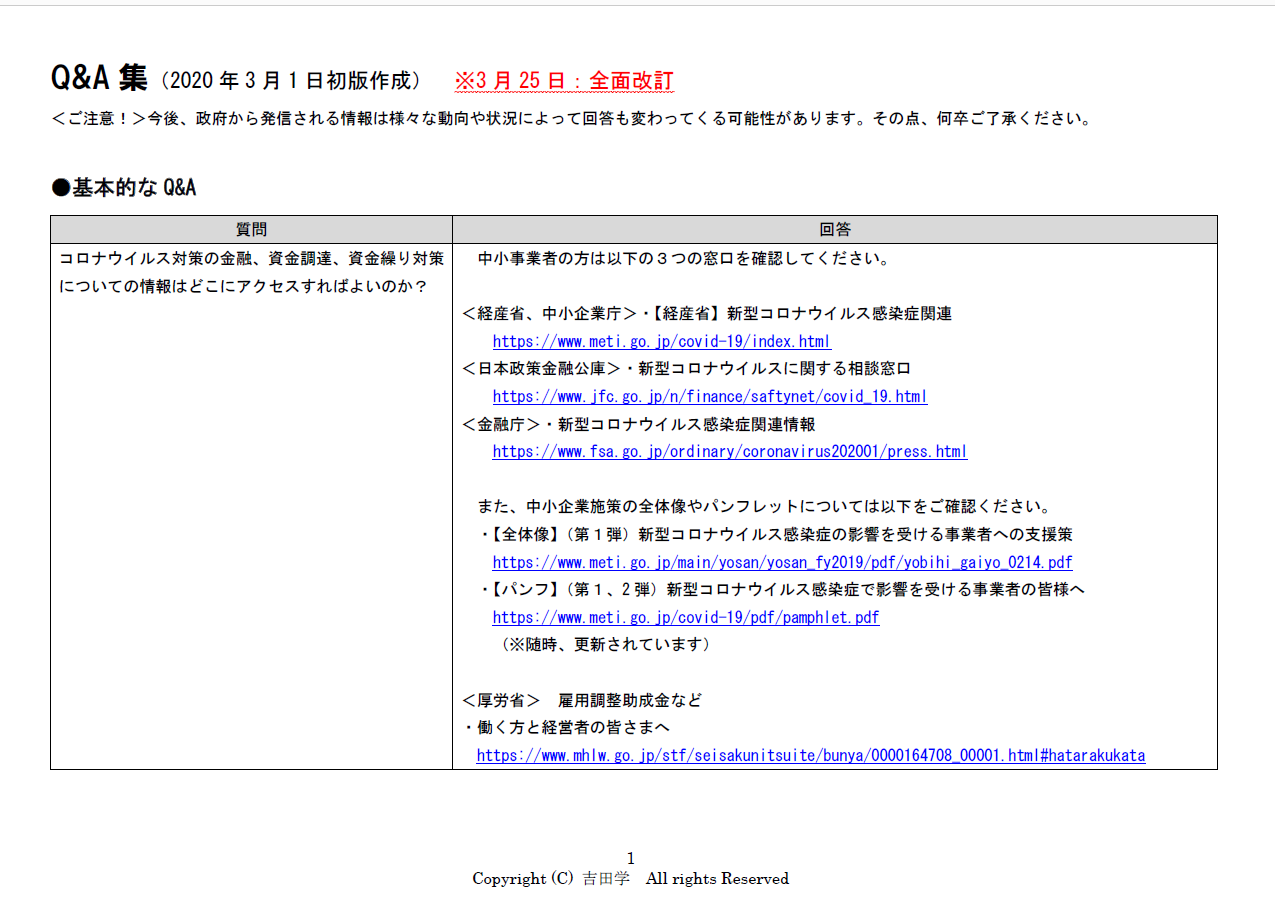The height and width of the screenshot is (909, 1275).
Task: Click the ＜金融庁＞ line in the answer
Action: pos(638,424)
